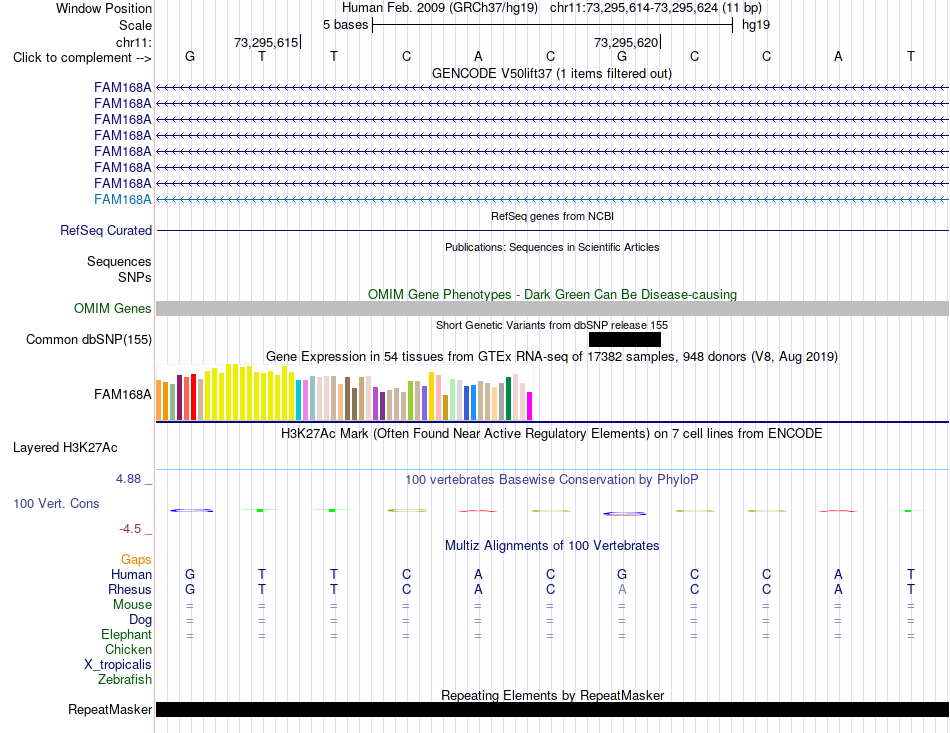Click the SNPs track label
Screen dimensions: 950x733
(x=135, y=277)
